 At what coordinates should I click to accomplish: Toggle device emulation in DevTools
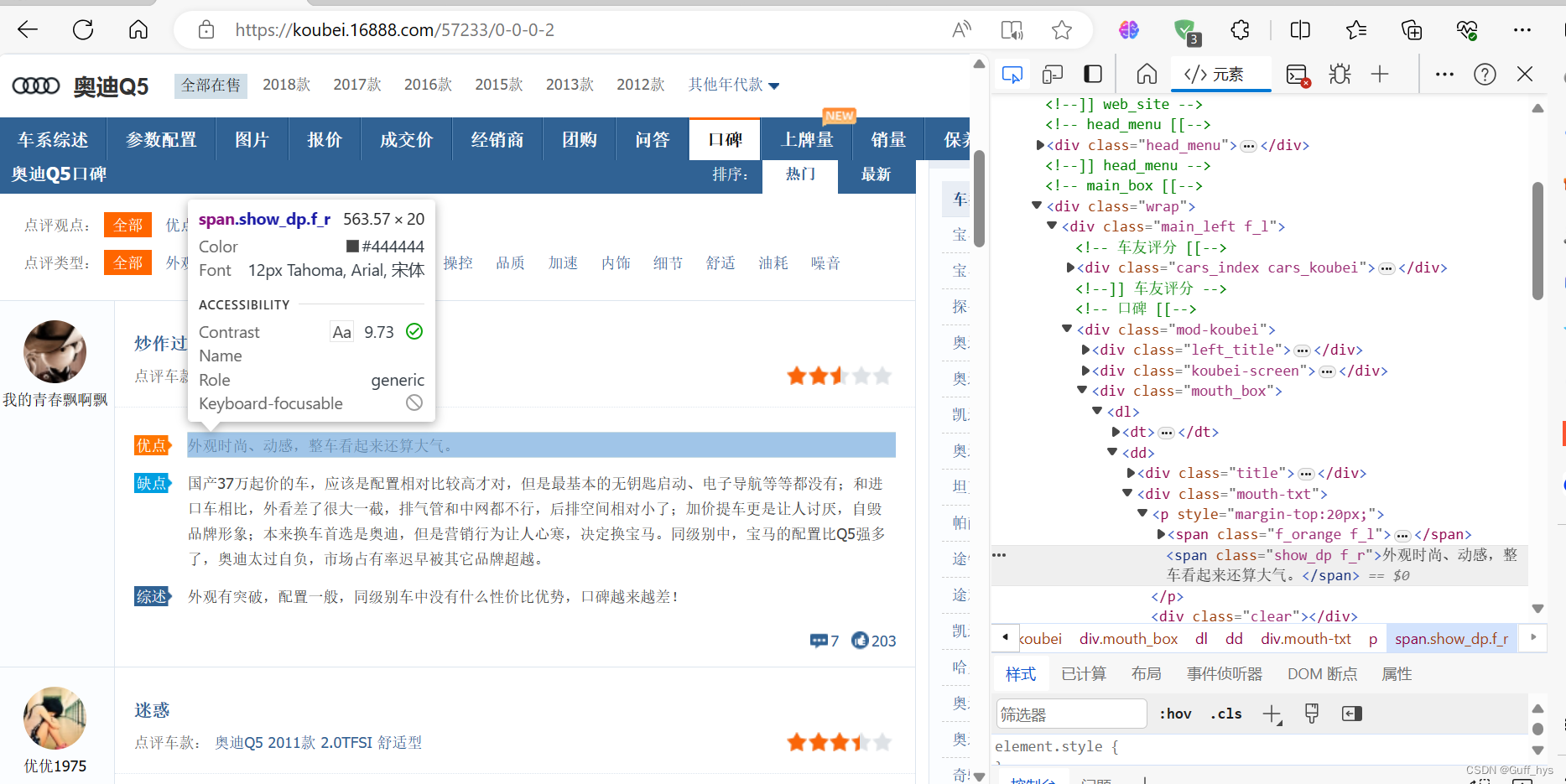pyautogui.click(x=1053, y=75)
